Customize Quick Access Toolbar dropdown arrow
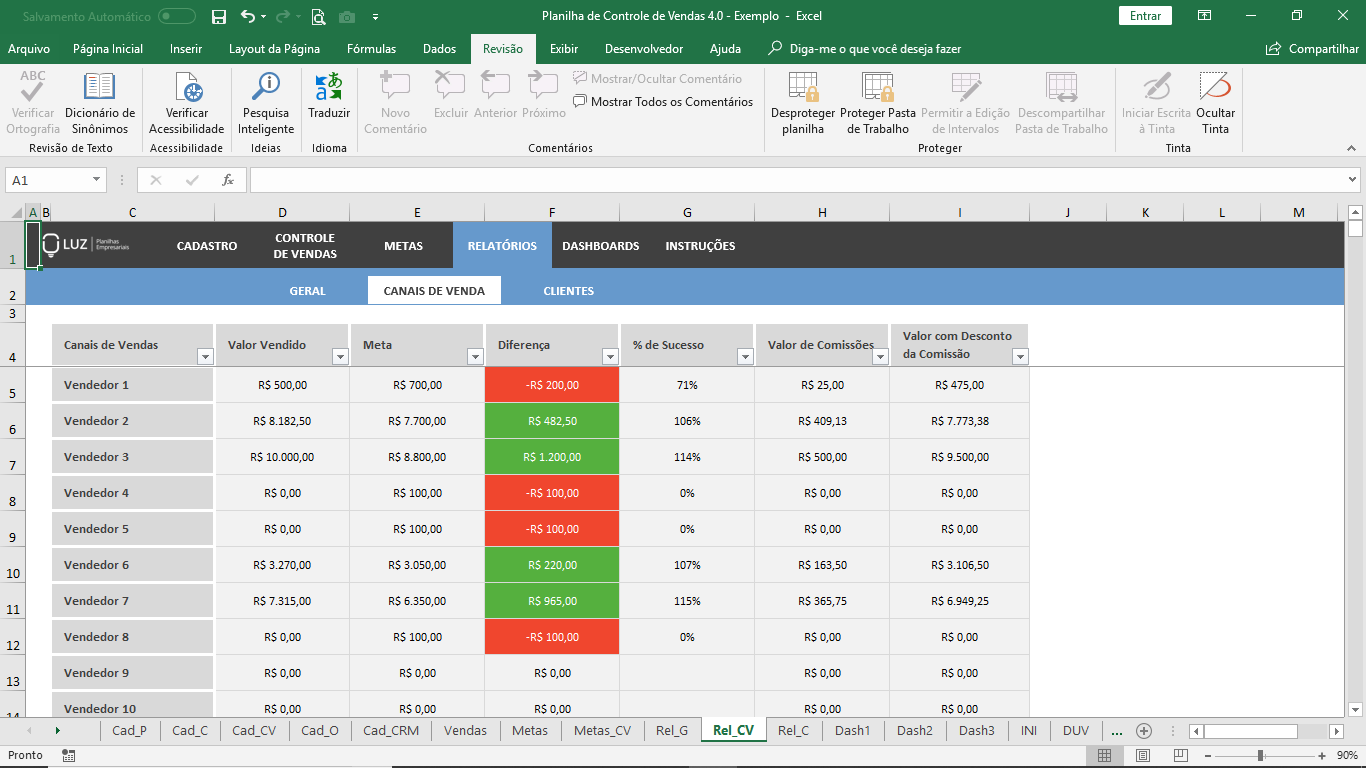Screen dimensions: 1366x768 pyautogui.click(x=375, y=17)
